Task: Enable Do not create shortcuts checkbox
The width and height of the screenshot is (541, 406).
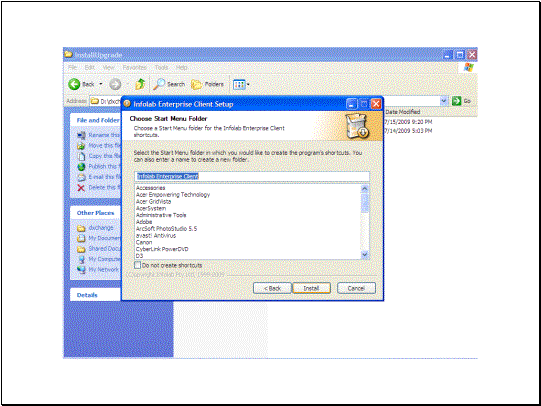Action: (137, 265)
